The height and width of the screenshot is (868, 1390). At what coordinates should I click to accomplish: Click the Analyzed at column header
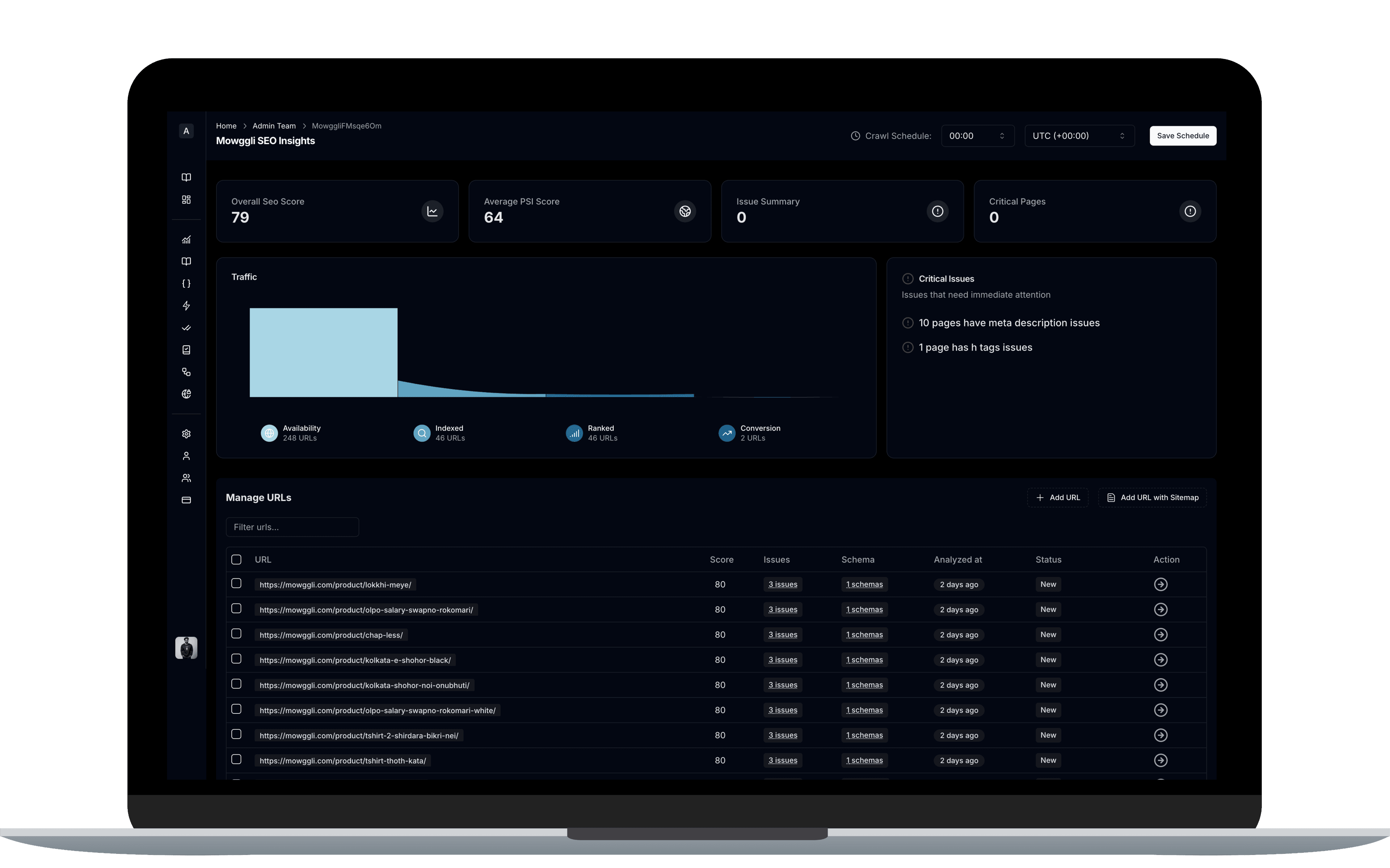tap(957, 560)
